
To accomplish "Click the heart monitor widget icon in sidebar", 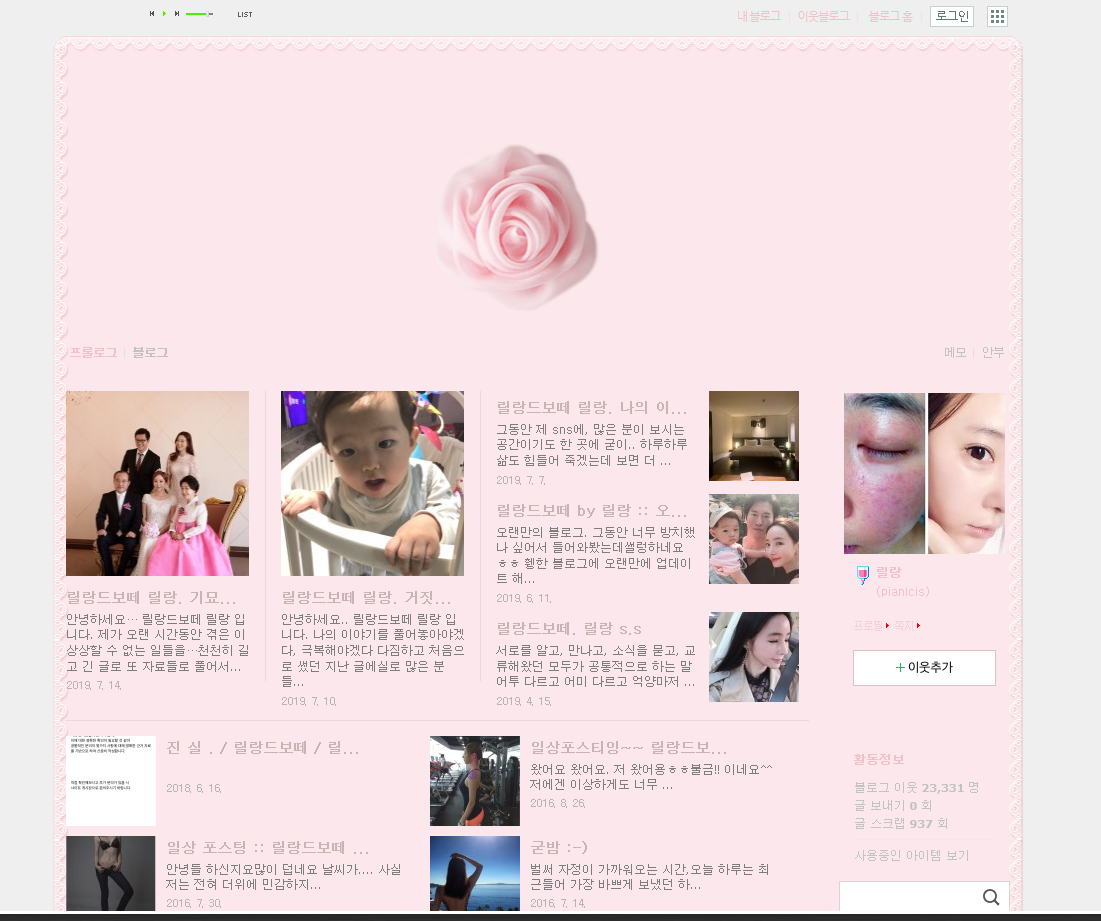I will [862, 574].
